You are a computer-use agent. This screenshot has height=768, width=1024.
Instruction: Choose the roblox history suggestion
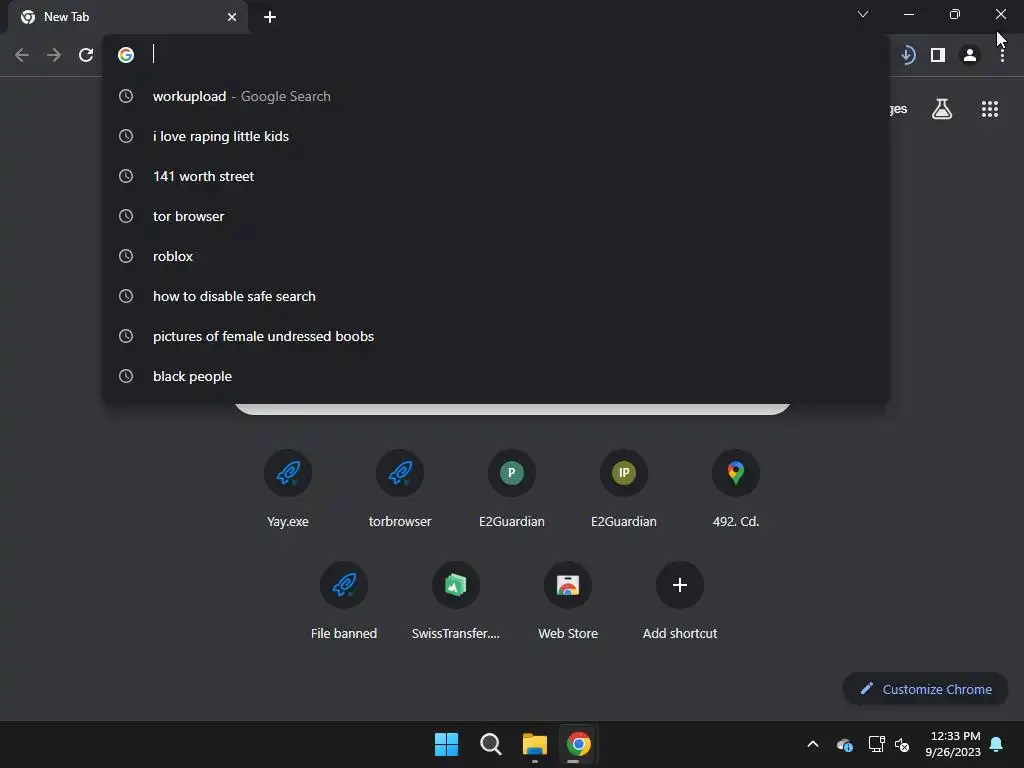click(496, 256)
